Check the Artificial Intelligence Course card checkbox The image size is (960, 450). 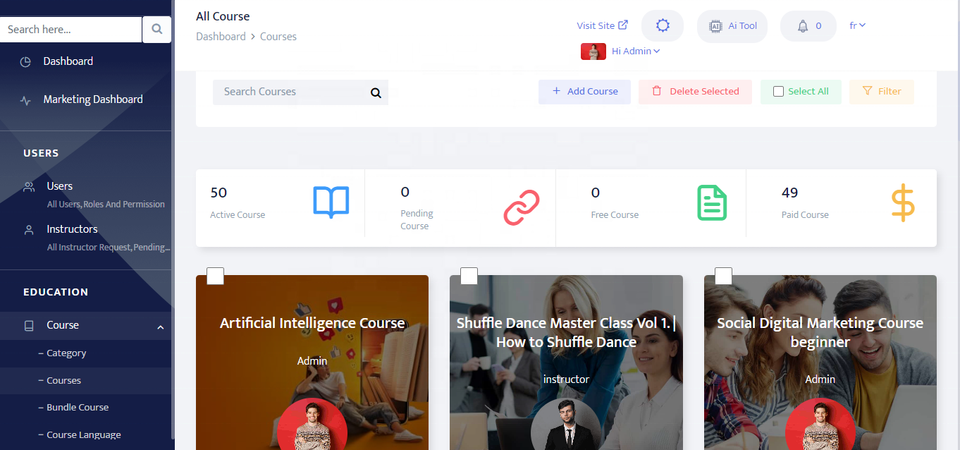click(x=215, y=276)
